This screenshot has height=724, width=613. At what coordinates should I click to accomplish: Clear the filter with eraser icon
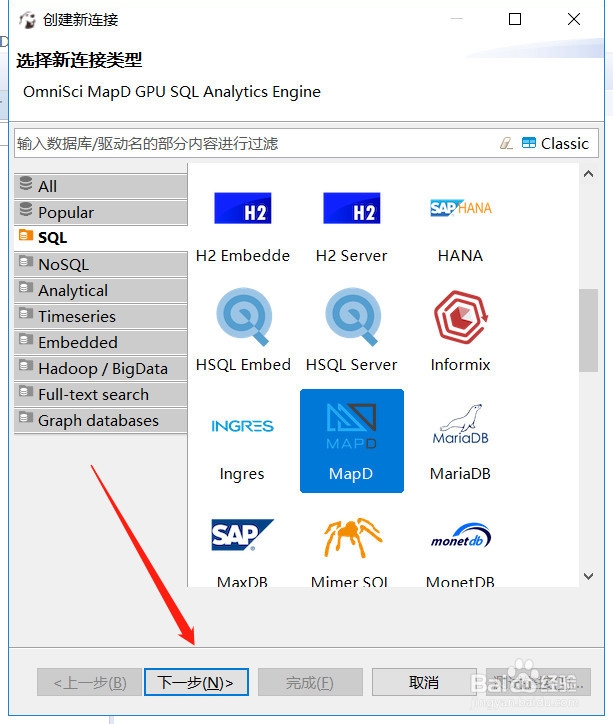[506, 144]
